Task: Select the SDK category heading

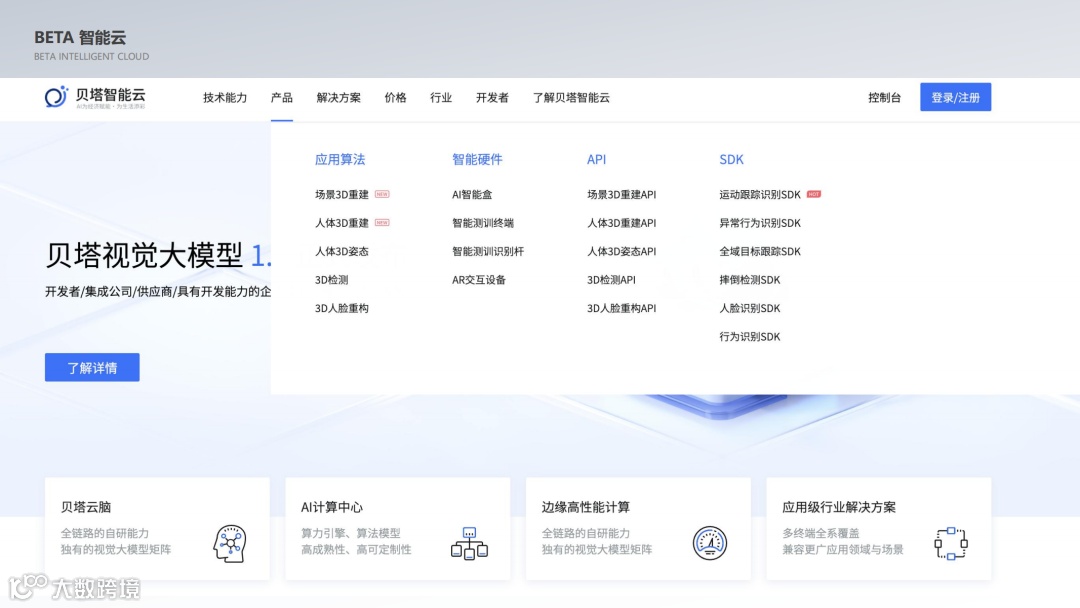Action: pos(731,160)
